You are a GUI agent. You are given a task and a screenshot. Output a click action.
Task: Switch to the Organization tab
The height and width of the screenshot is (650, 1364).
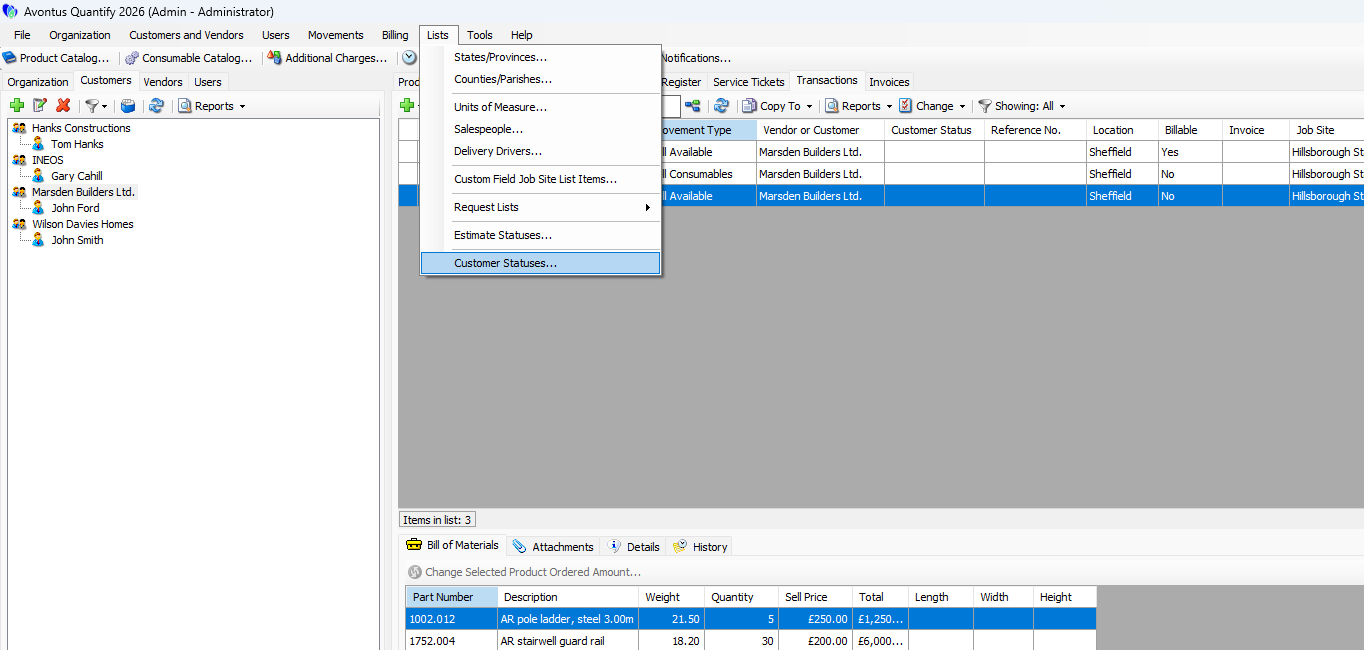[x=38, y=82]
